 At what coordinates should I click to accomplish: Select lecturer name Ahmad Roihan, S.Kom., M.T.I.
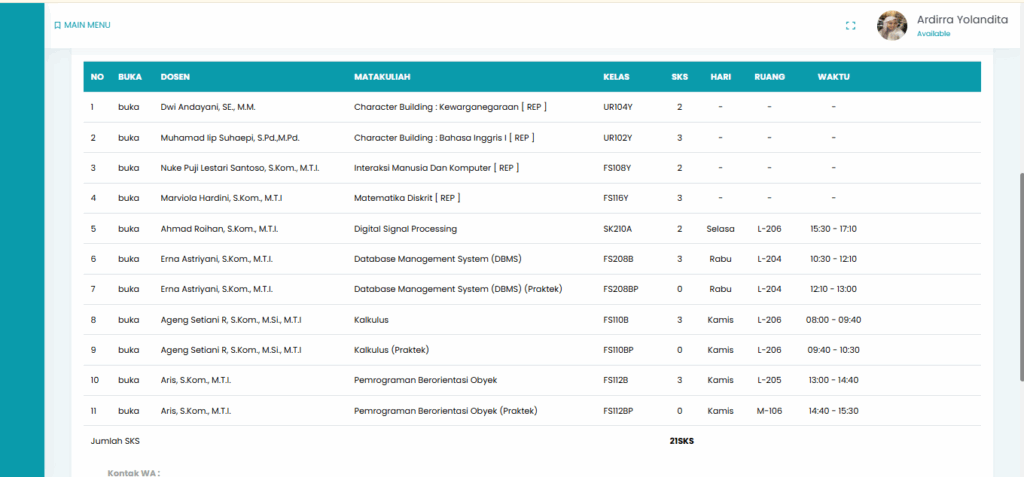[219, 229]
